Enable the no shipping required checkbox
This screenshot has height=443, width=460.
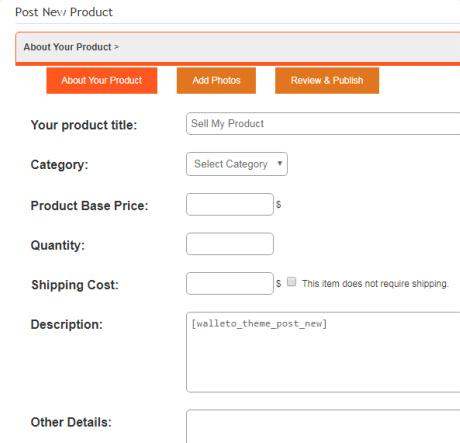(291, 282)
